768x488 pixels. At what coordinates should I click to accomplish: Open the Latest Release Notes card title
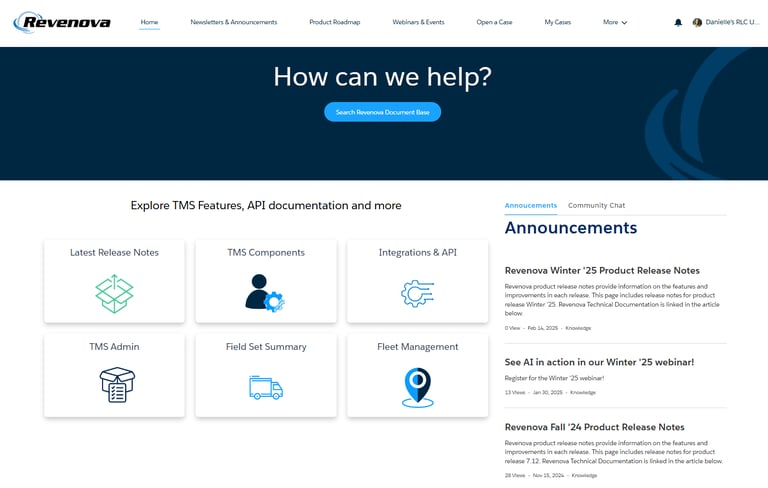[114, 253]
